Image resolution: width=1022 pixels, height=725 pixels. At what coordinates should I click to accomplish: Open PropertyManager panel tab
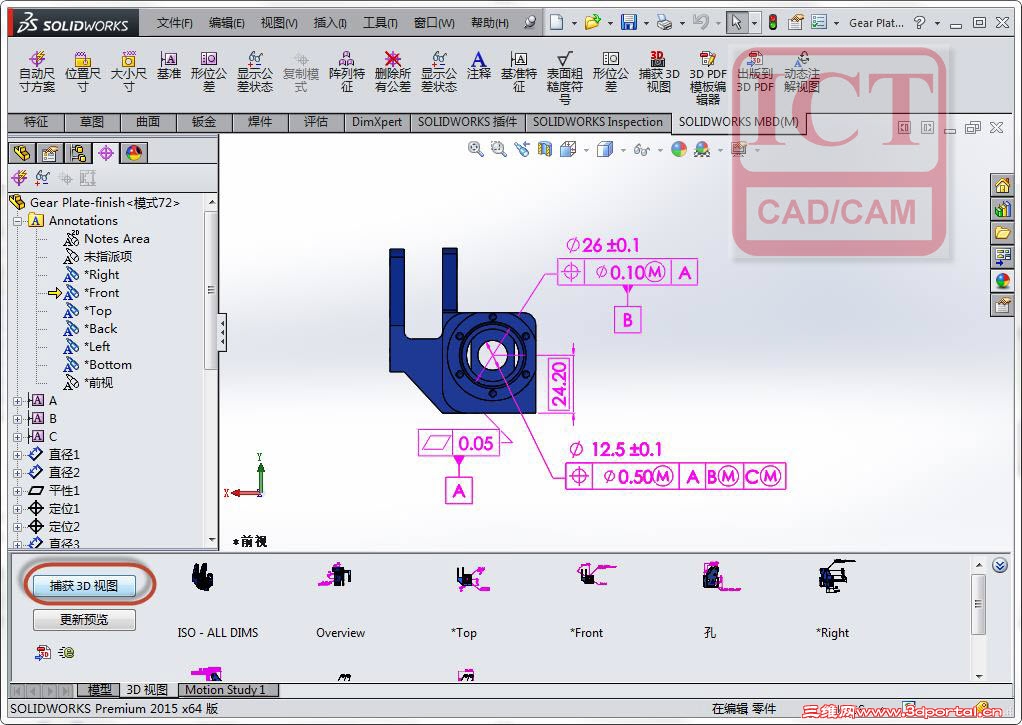click(50, 153)
